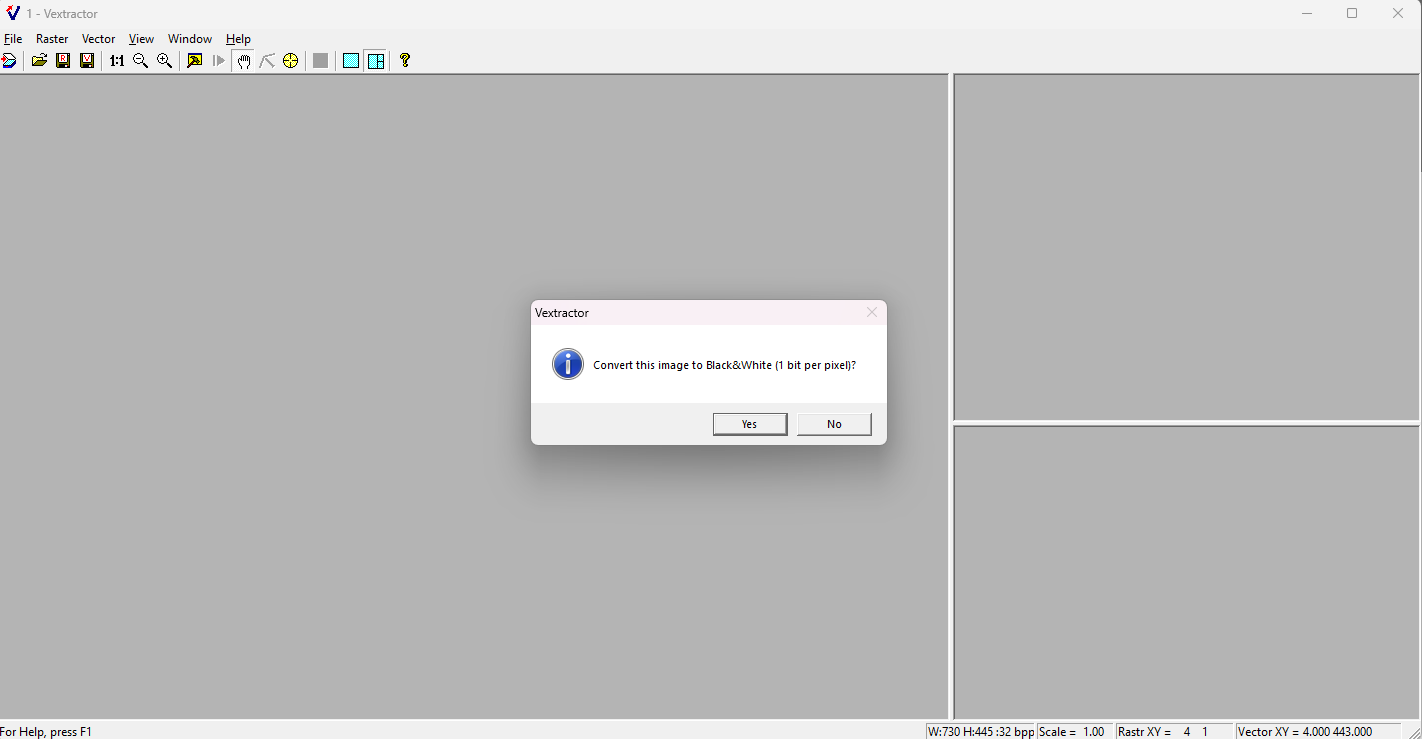The width and height of the screenshot is (1422, 739).
Task: Set zoom to 1:1 scale
Action: 117,61
